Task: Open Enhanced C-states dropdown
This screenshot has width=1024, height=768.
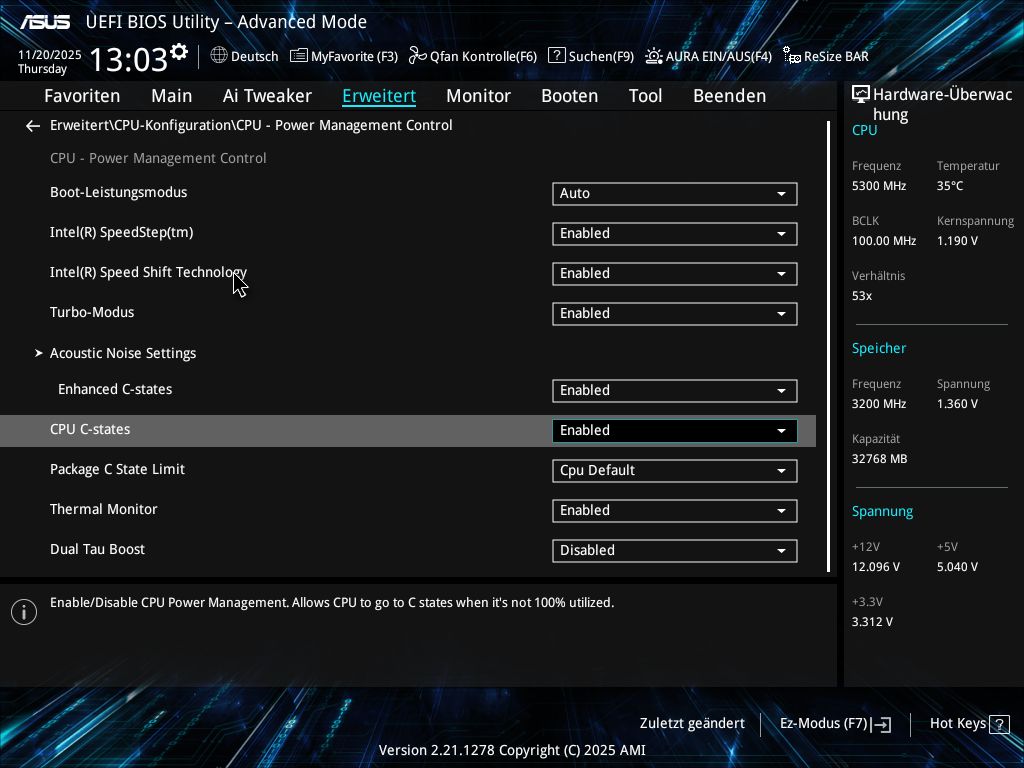Action: 675,391
